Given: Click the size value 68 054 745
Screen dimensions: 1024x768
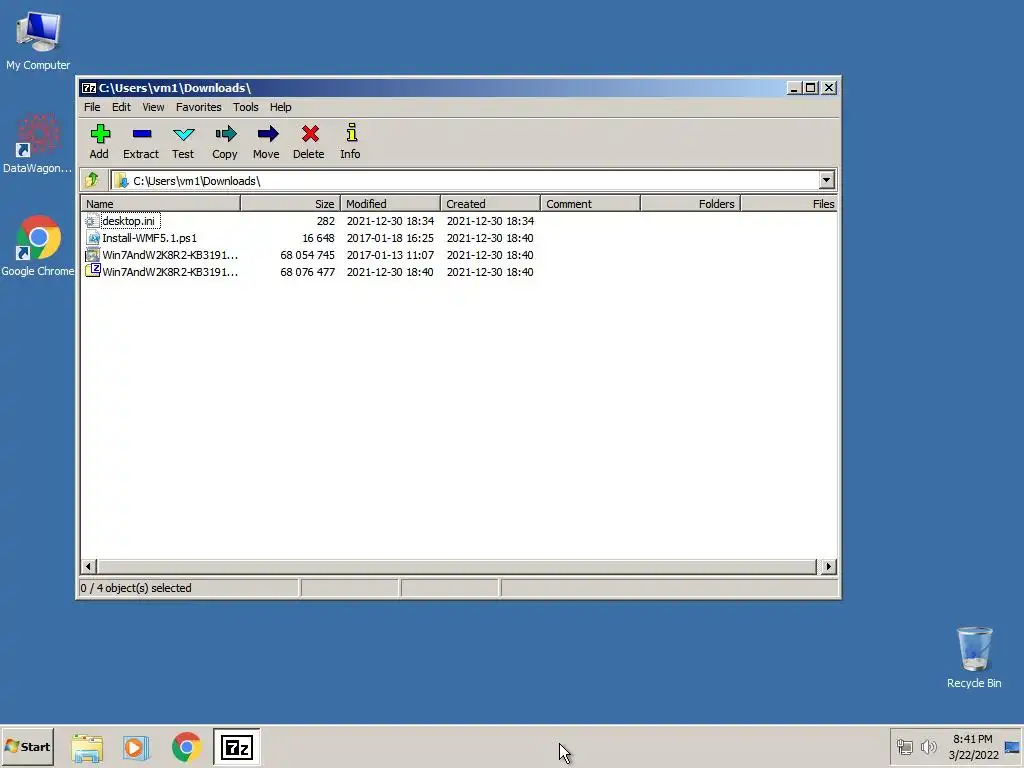Looking at the screenshot, I should point(308,255).
